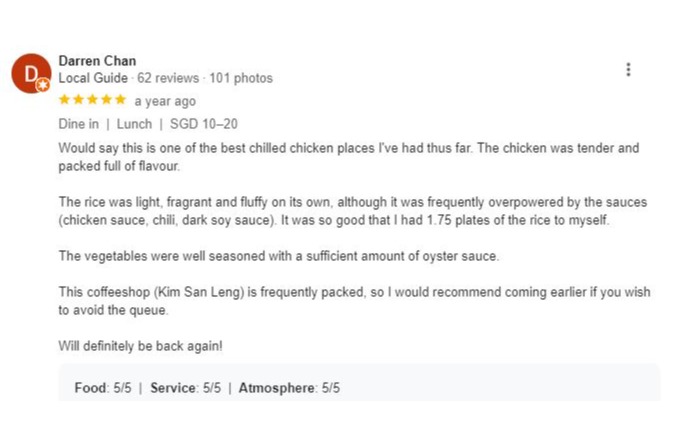Click the Food: 5/5 rating
The width and height of the screenshot is (673, 448).
[x=103, y=388]
